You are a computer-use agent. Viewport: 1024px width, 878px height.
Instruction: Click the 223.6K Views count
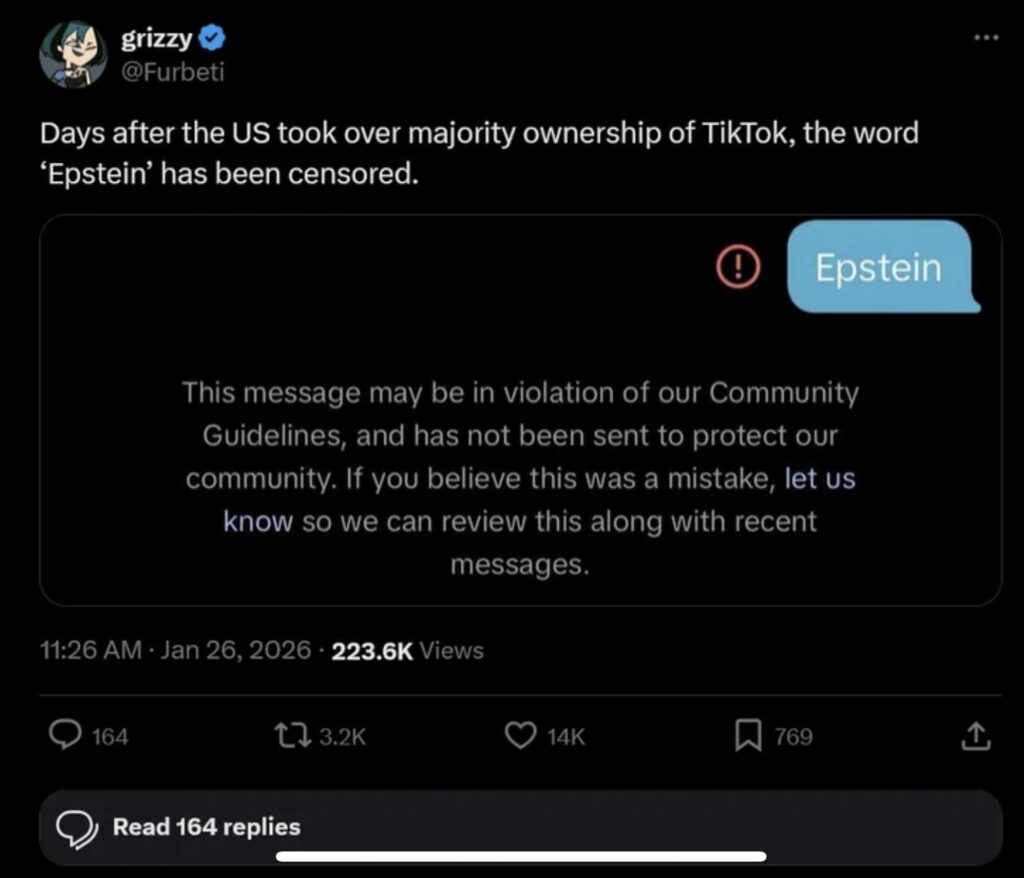(x=407, y=651)
